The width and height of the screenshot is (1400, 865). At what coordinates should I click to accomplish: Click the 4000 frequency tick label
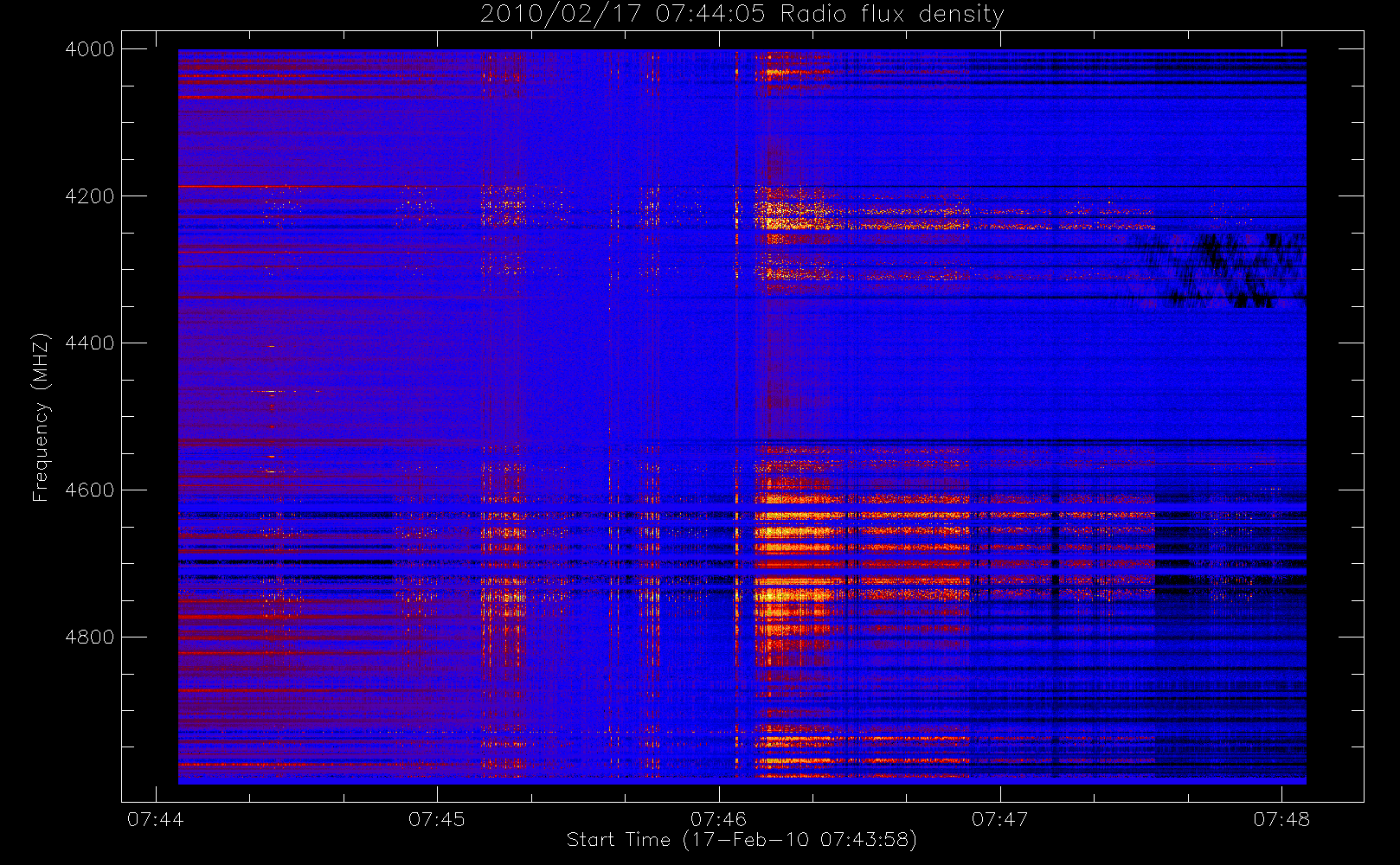tap(89, 49)
